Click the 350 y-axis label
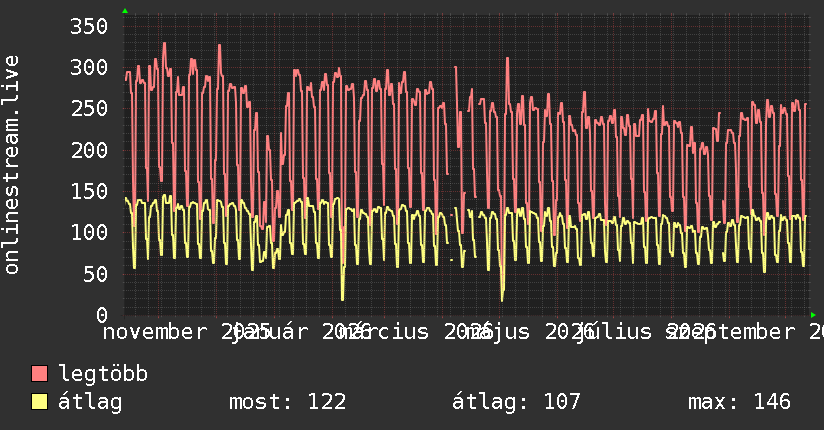The image size is (824, 430). [x=89, y=26]
